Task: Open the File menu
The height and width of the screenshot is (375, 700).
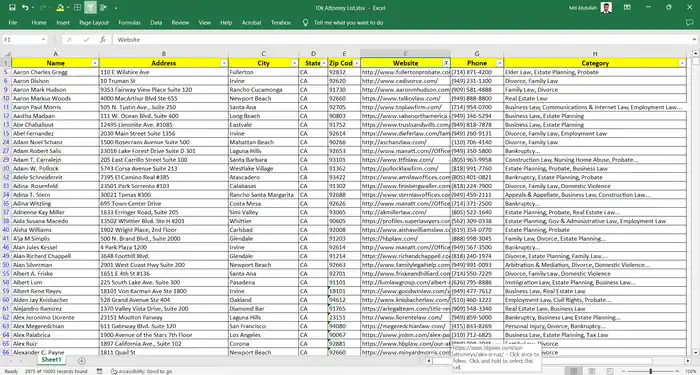Action: 13,22
